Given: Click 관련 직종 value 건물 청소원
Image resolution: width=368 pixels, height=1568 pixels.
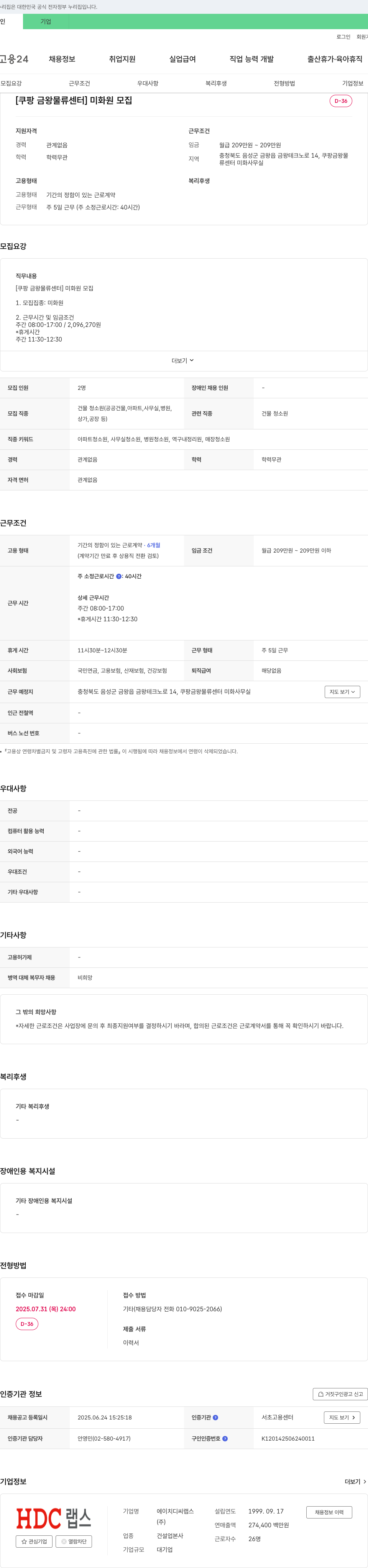Looking at the screenshot, I should tap(275, 414).
